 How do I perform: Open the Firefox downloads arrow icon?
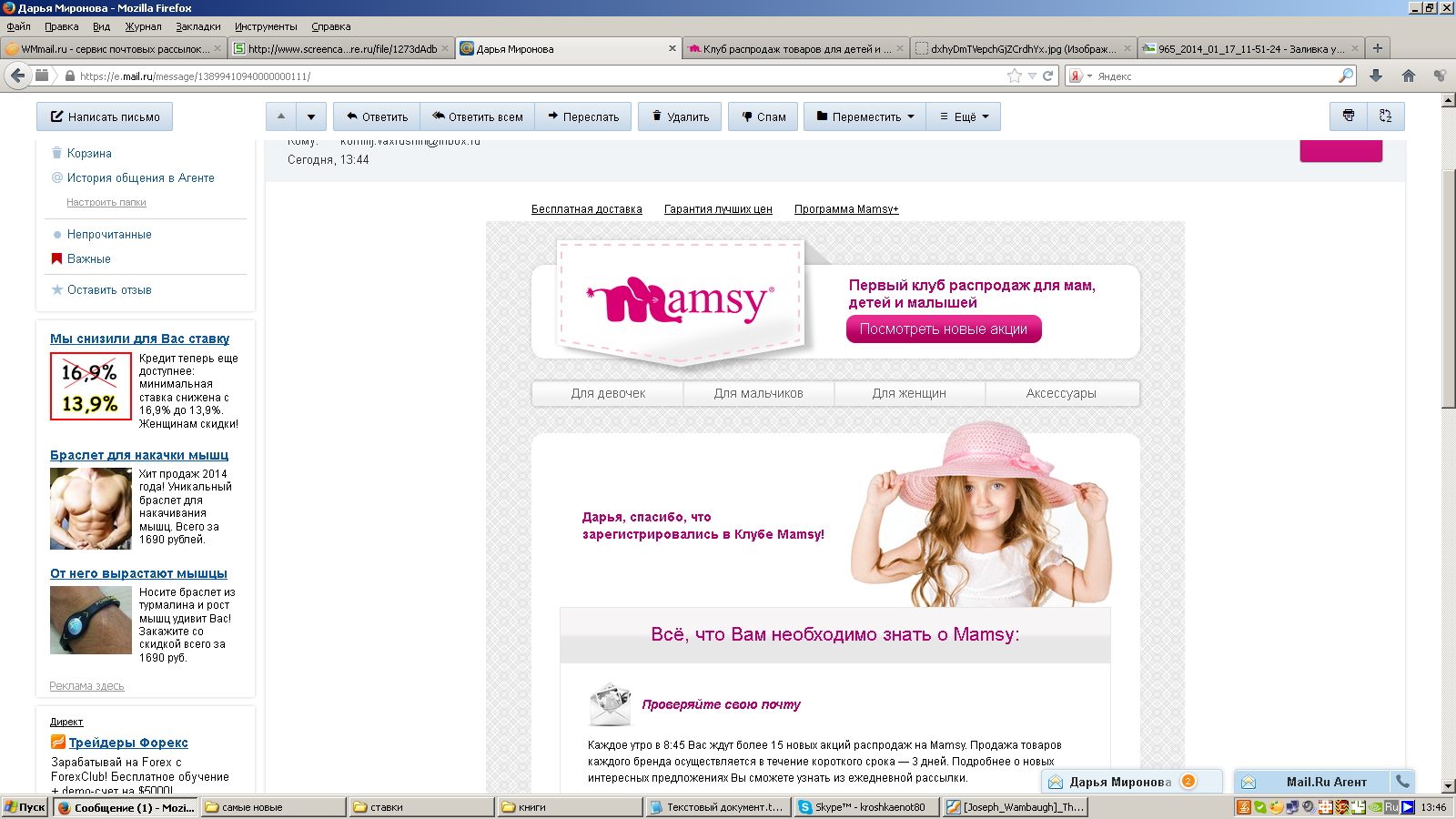pos(1376,76)
